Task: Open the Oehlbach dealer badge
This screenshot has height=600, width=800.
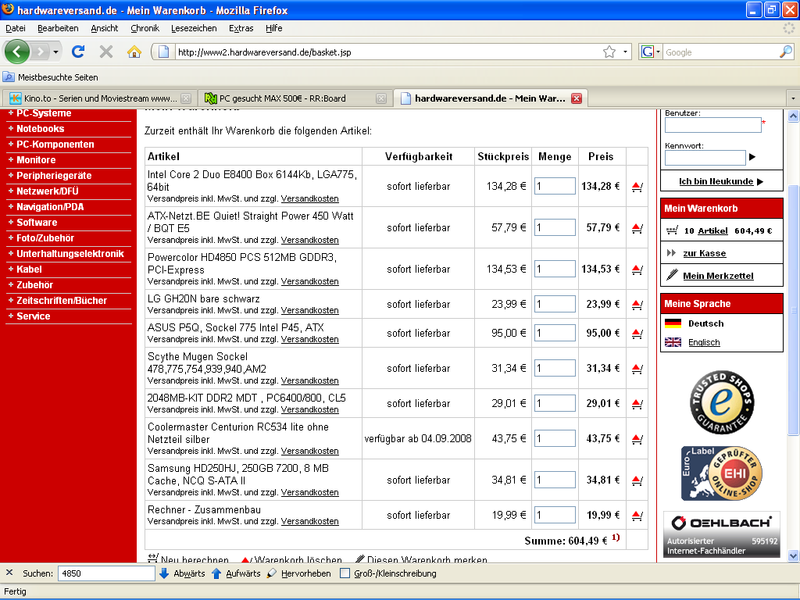Action: (x=721, y=534)
